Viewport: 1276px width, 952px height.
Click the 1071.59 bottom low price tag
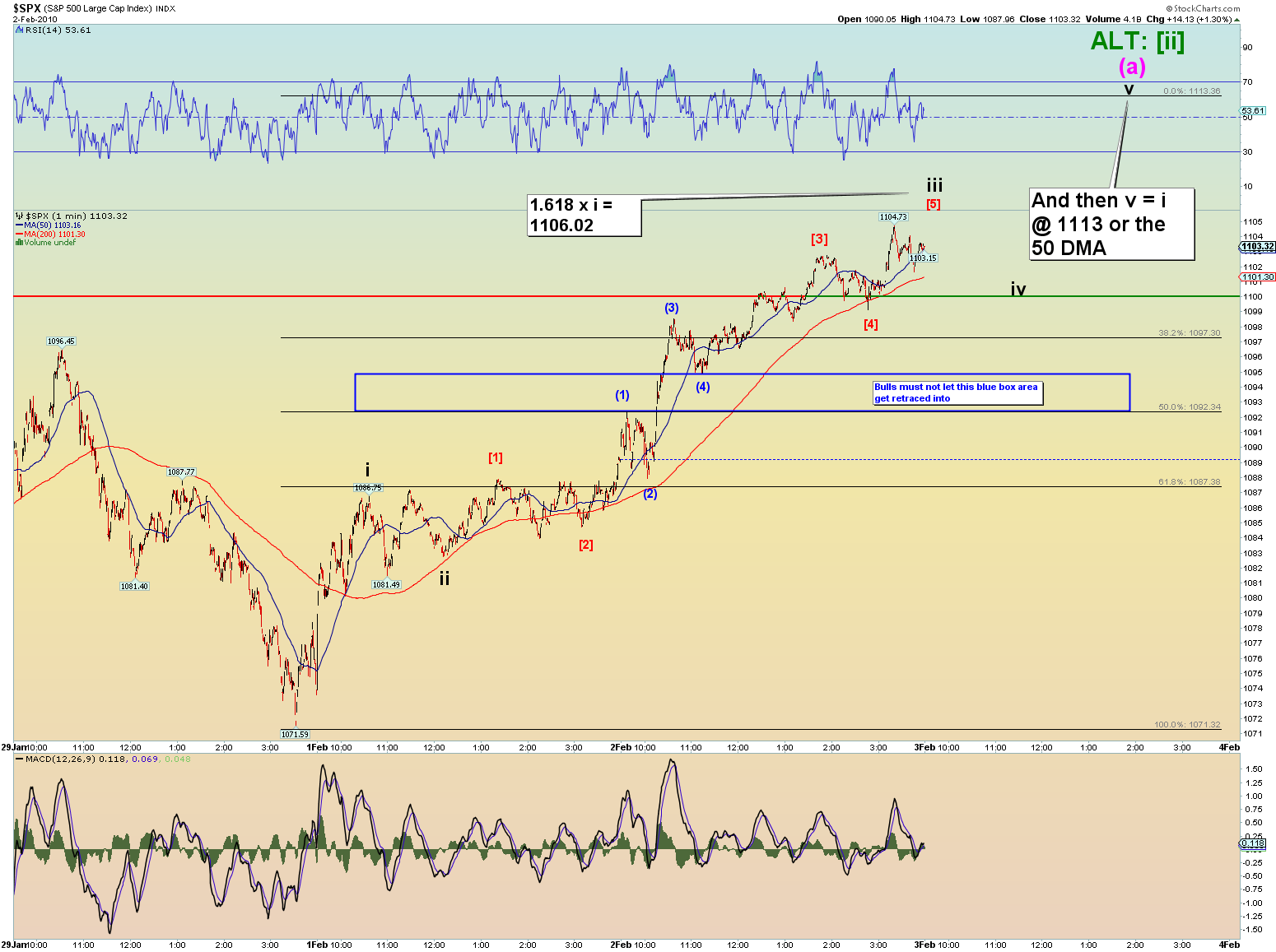point(295,734)
